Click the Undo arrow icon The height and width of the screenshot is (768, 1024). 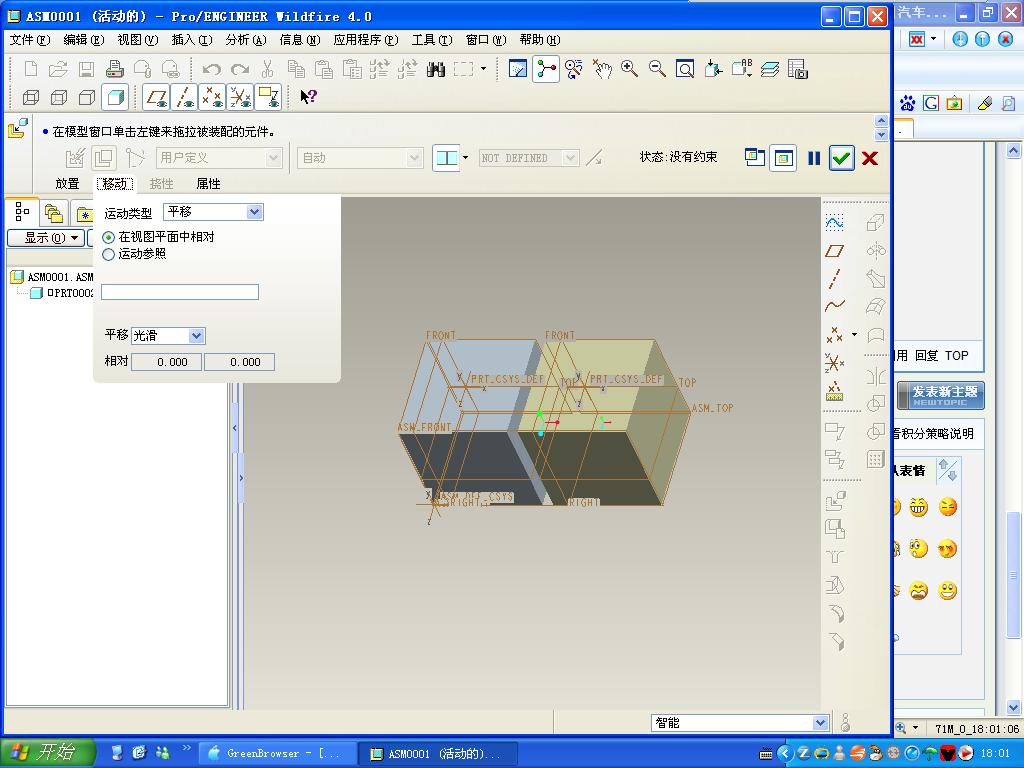tap(211, 69)
